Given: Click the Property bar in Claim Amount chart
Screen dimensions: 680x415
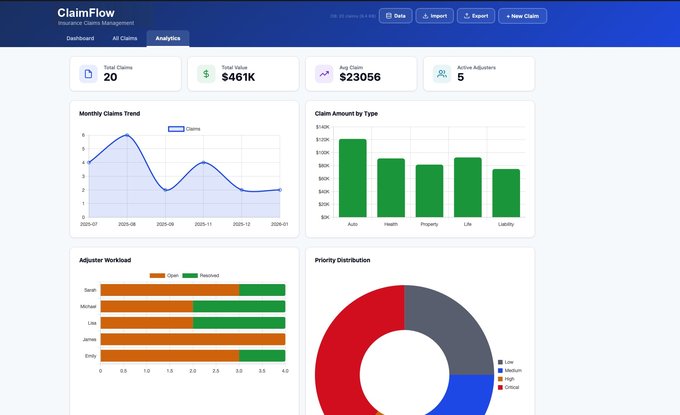Looking at the screenshot, I should pyautogui.click(x=429, y=191).
